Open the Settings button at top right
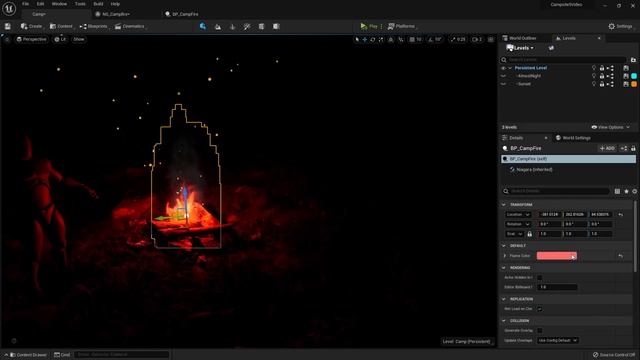Viewport: 640px width, 360px height. click(x=620, y=27)
